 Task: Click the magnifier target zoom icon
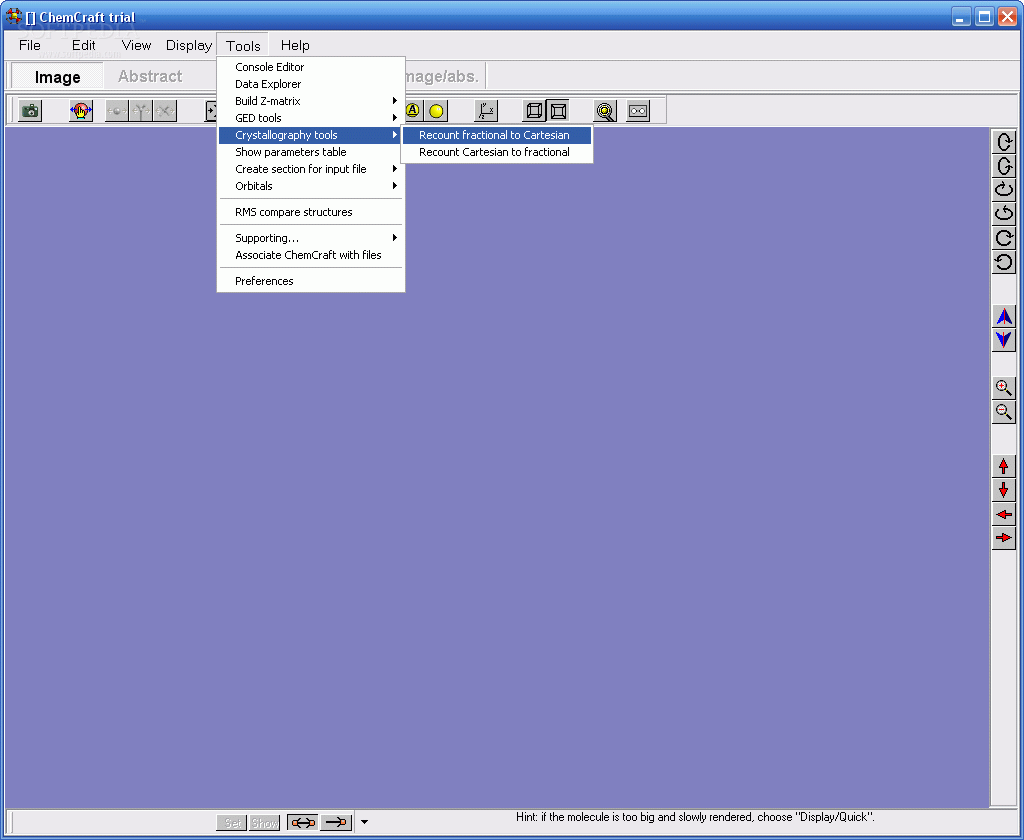(x=606, y=111)
